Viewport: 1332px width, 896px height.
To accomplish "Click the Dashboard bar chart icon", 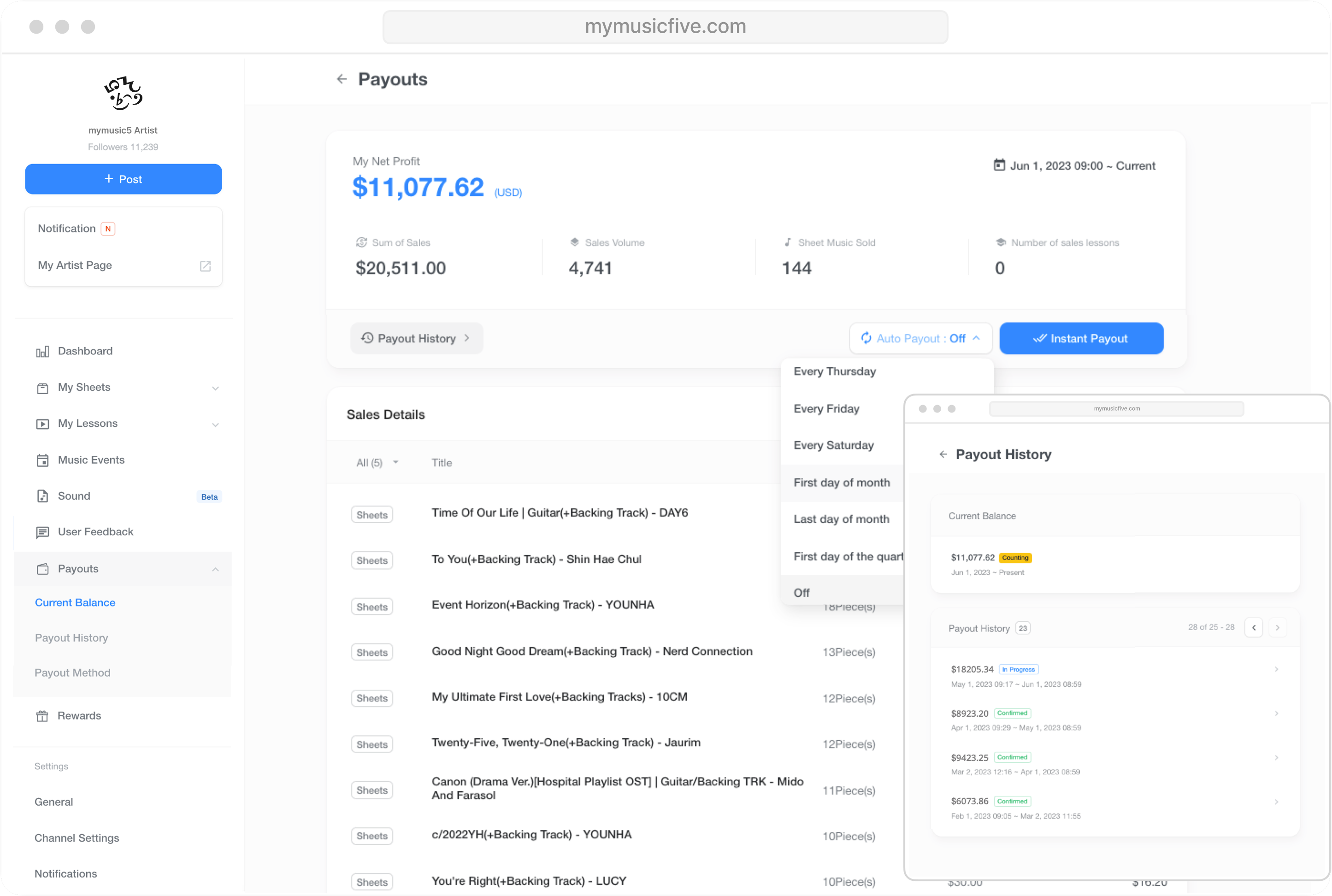I will pyautogui.click(x=42, y=352).
